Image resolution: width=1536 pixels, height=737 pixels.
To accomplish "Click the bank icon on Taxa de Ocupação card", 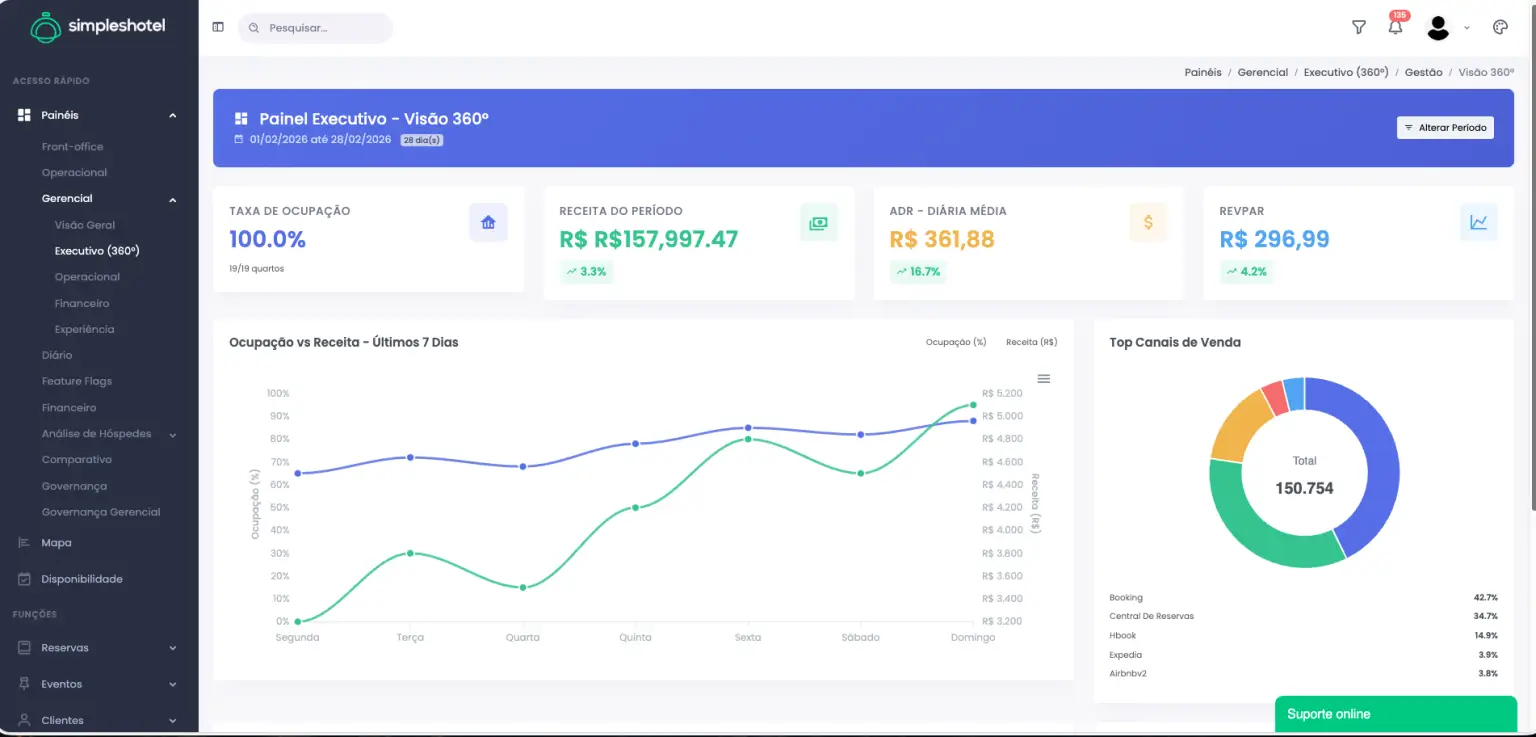I will point(488,222).
